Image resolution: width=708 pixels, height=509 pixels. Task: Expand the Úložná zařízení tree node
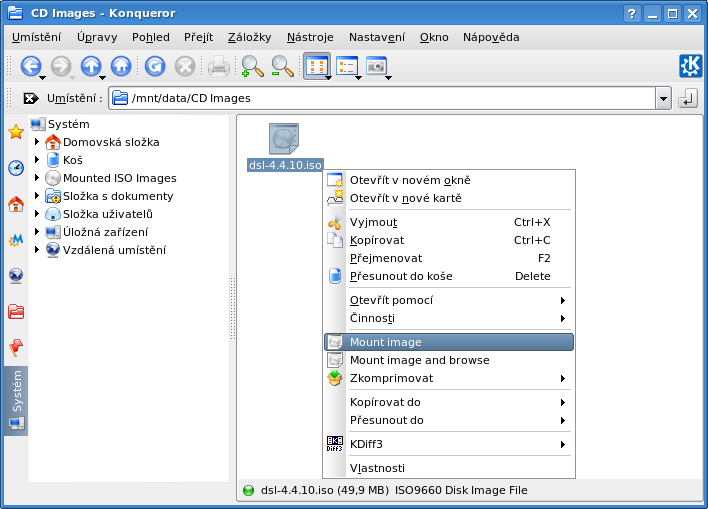(37, 232)
